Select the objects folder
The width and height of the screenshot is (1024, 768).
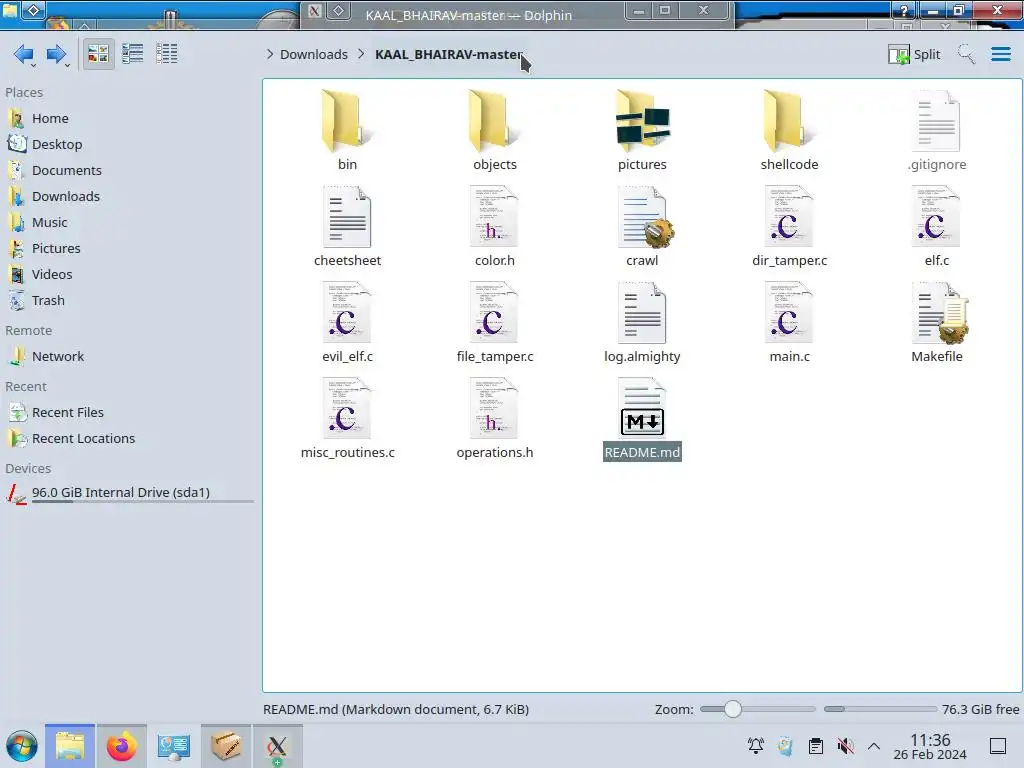click(x=494, y=131)
